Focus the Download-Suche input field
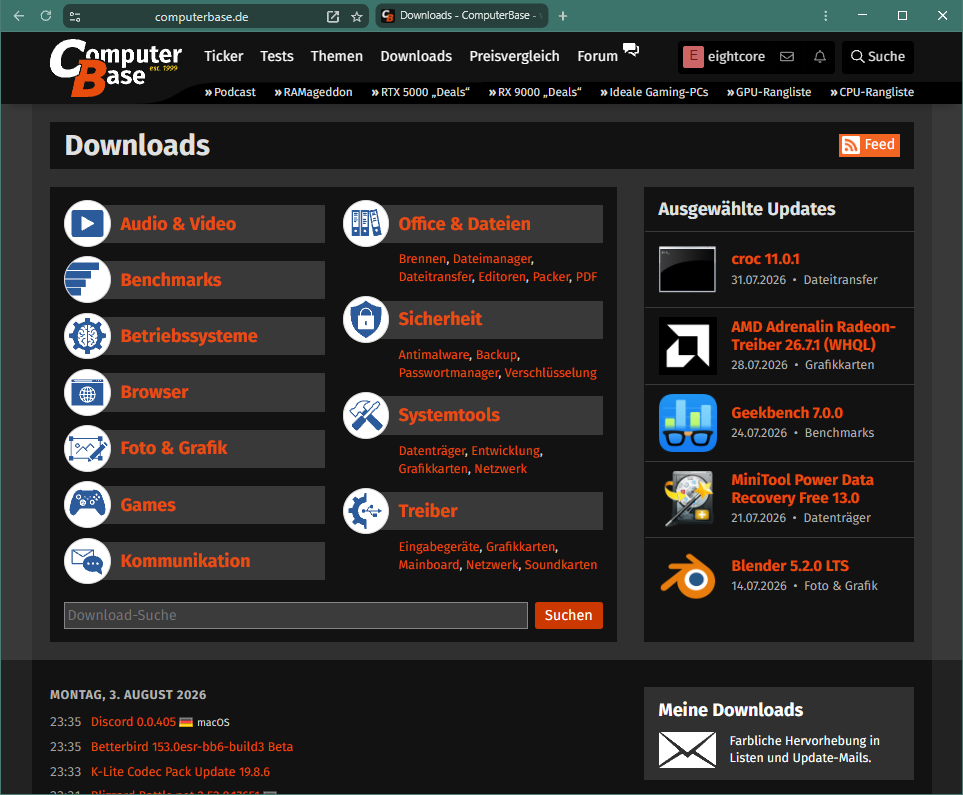Image resolution: width=963 pixels, height=795 pixels. click(295, 615)
